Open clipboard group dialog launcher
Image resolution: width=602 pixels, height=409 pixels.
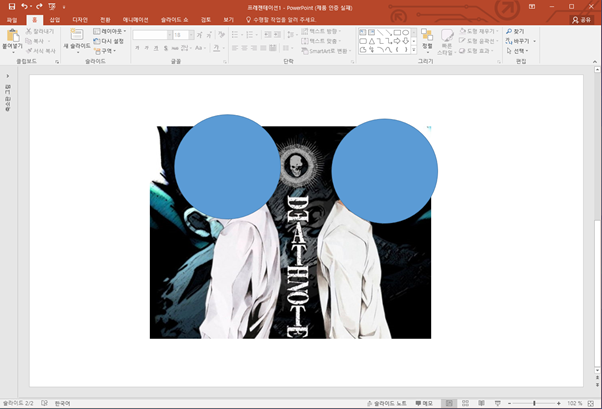point(57,62)
